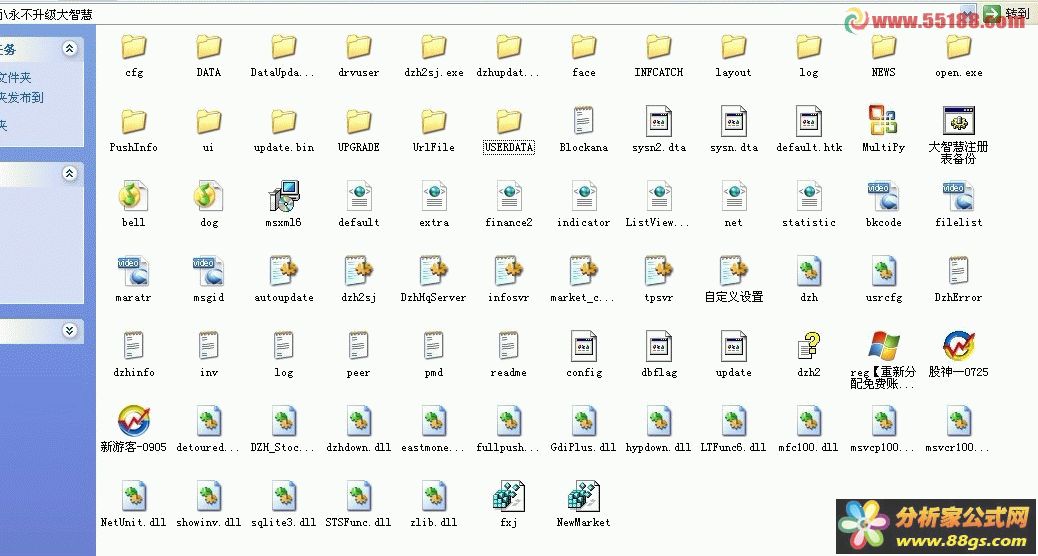
Task: Select the open.exe folder
Action: pyautogui.click(x=958, y=56)
